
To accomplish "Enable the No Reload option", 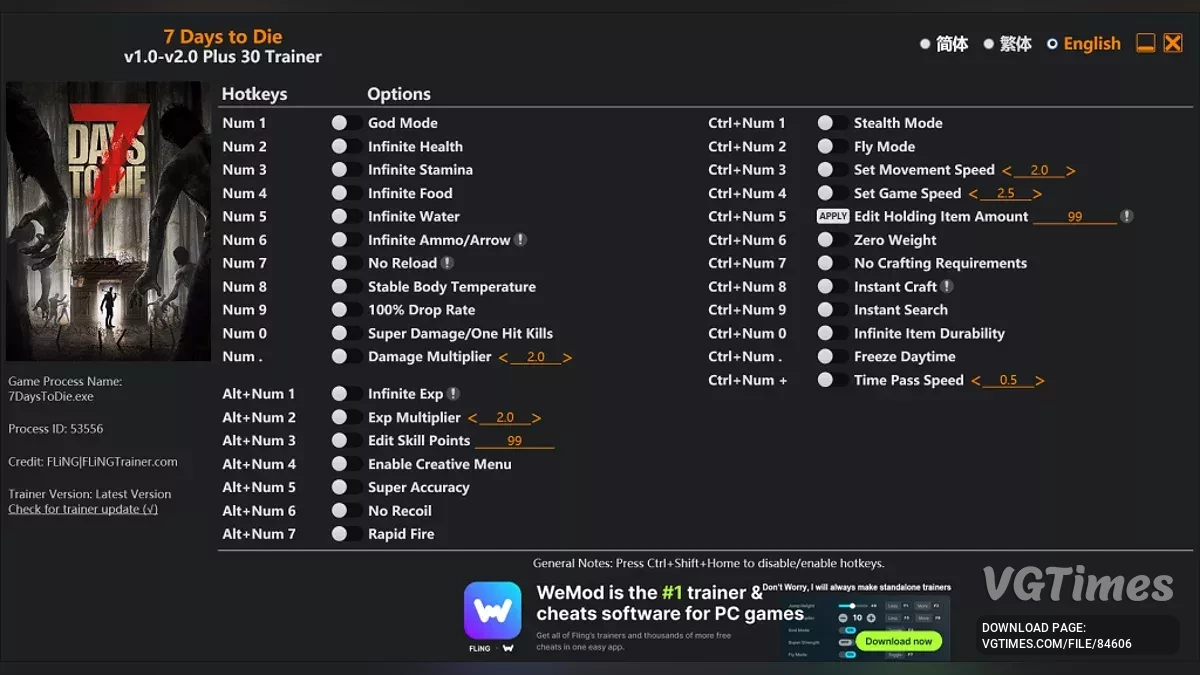I will [347, 263].
